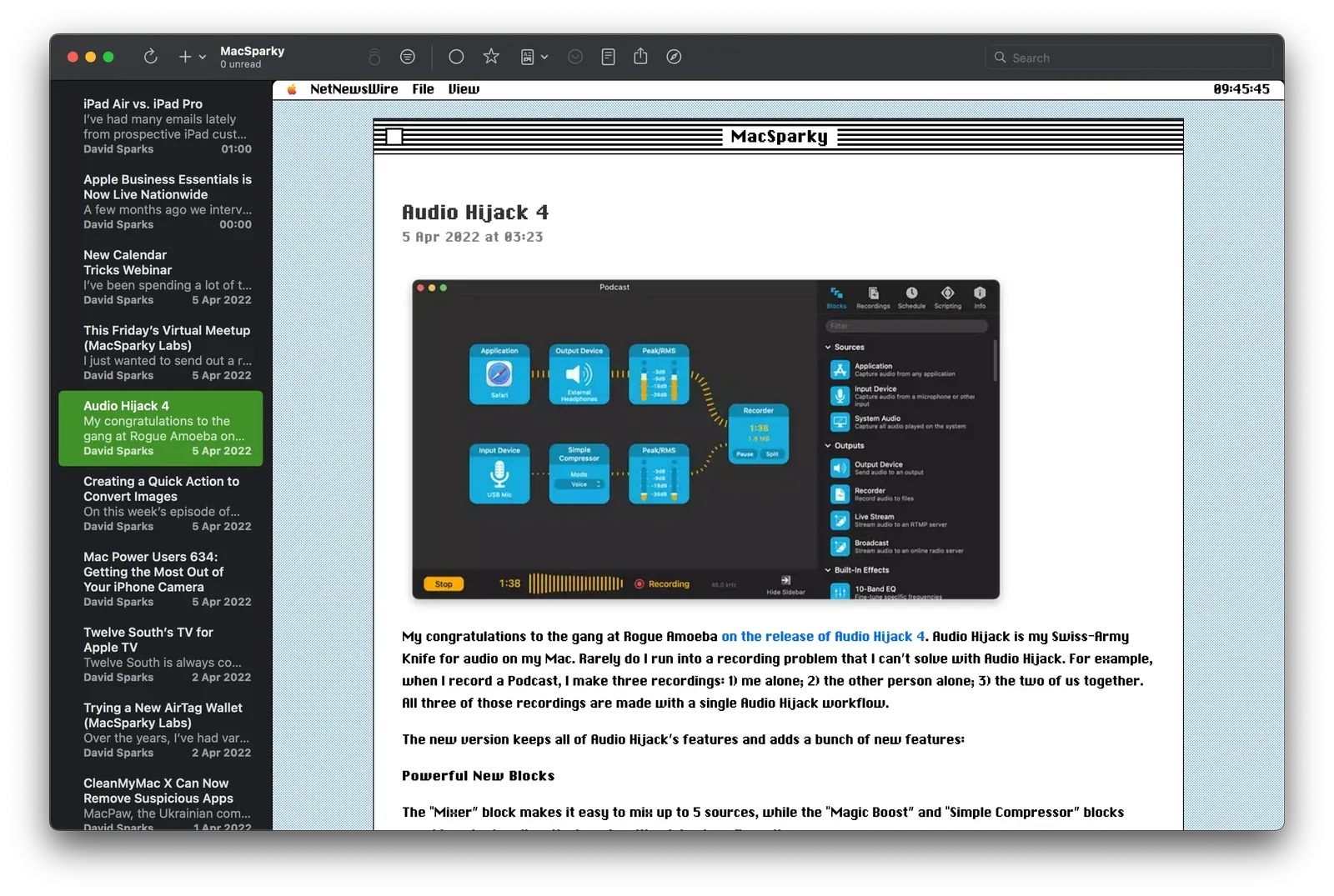Click the box in the MacSparky title bar
The height and width of the screenshot is (896, 1334).
click(x=394, y=137)
